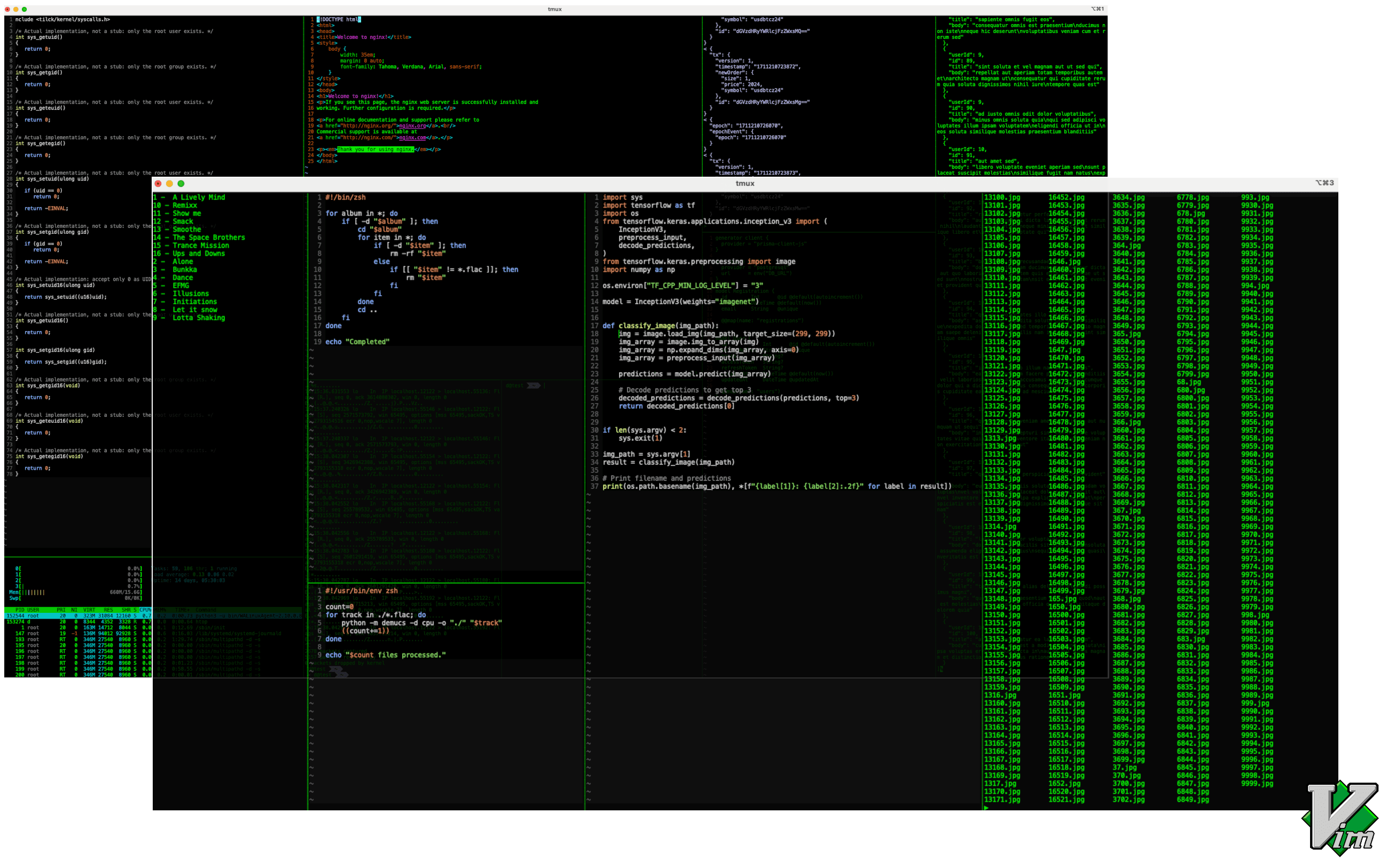Viewport: 1380px width, 868px height.
Task: Click the 'int sys_getuid()' line in back window
Action: (39, 37)
